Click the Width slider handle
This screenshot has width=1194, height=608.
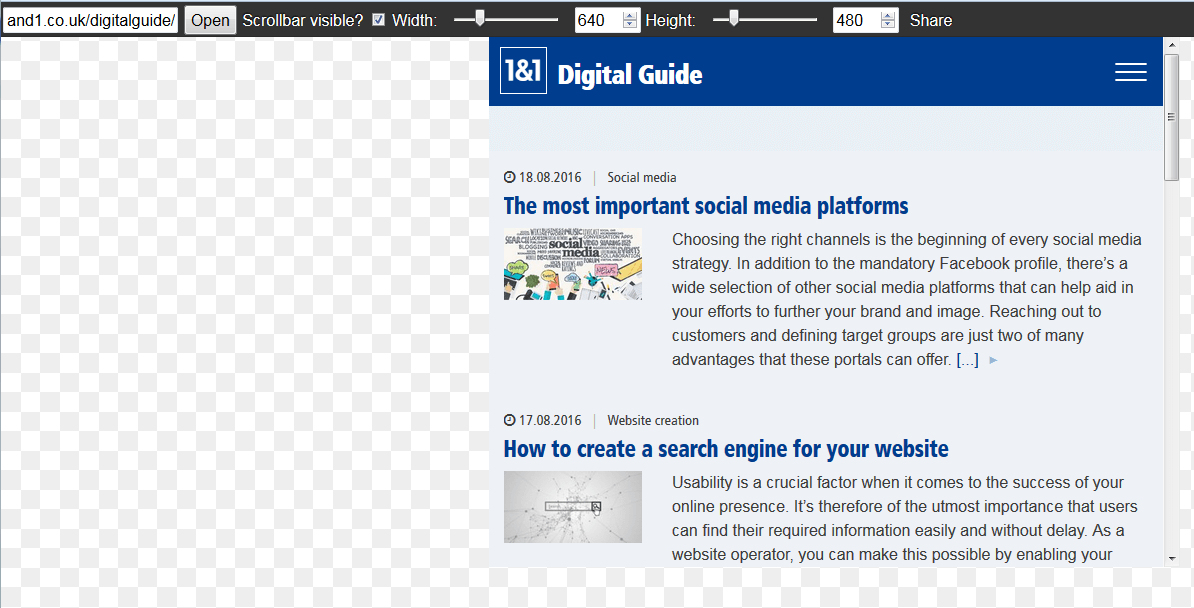tap(480, 19)
